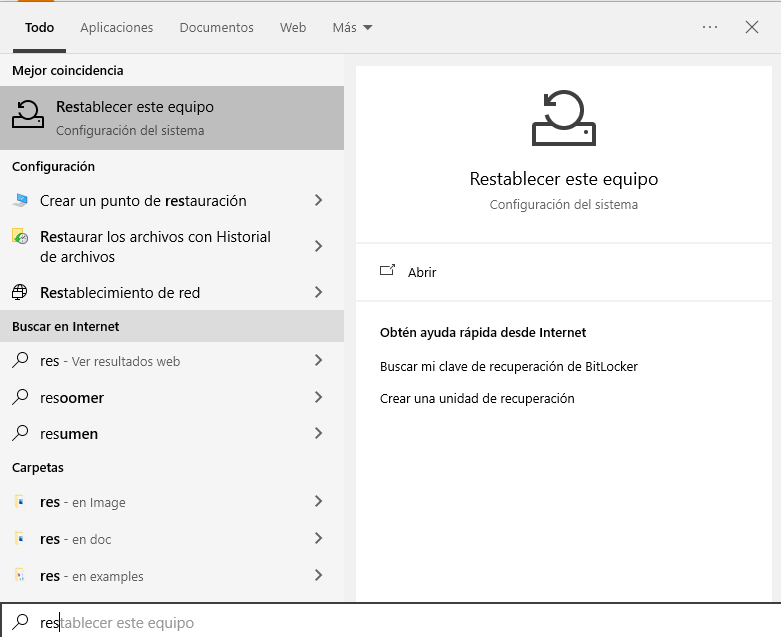This screenshot has width=781, height=637.
Task: Click the magnifier icon next to resumen
Action: 20,433
